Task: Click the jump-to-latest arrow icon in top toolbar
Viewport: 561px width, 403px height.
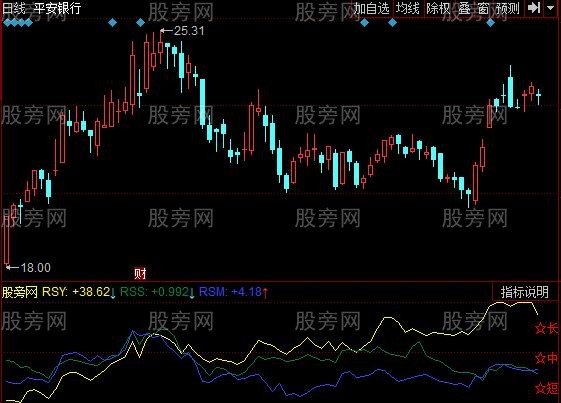Action: click(x=534, y=8)
